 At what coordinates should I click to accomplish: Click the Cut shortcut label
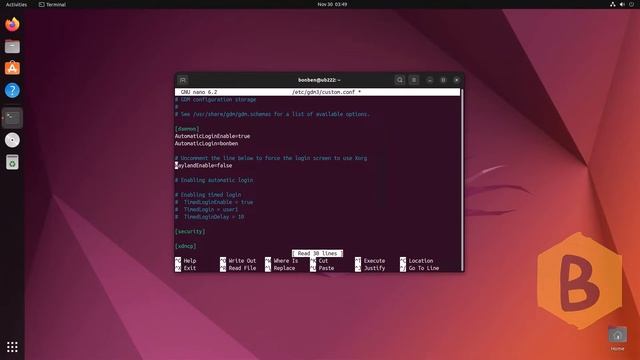coord(323,261)
